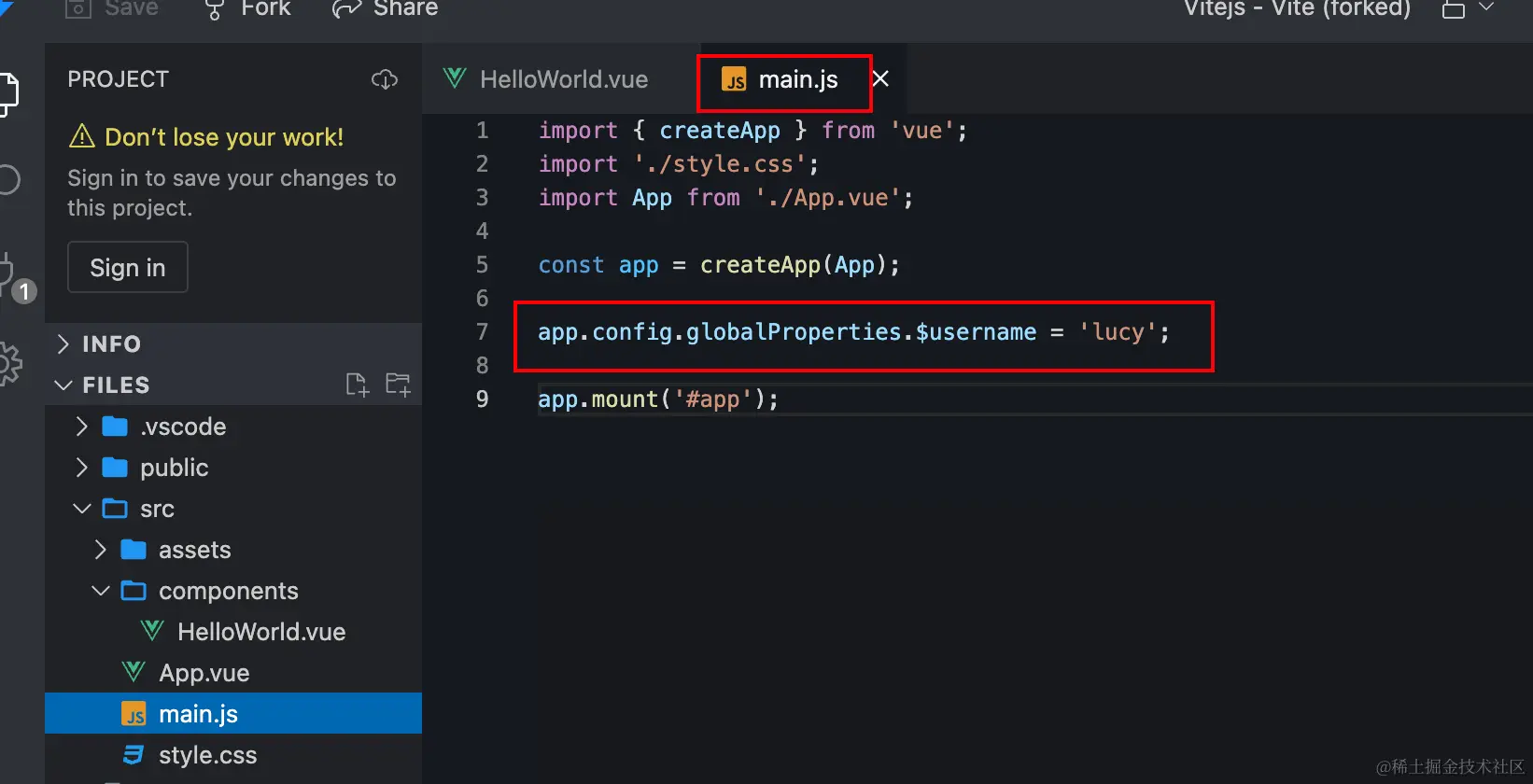Open the layout switcher dropdown arrow
The image size is (1533, 784).
pos(1486,8)
